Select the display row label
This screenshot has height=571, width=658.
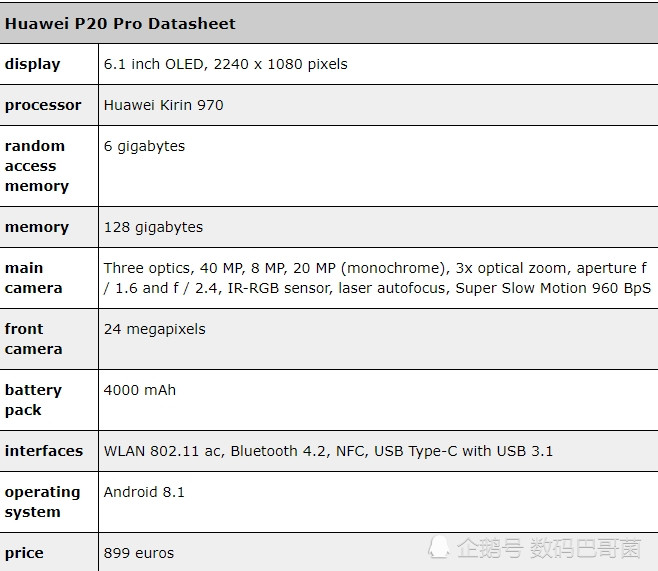(x=32, y=64)
